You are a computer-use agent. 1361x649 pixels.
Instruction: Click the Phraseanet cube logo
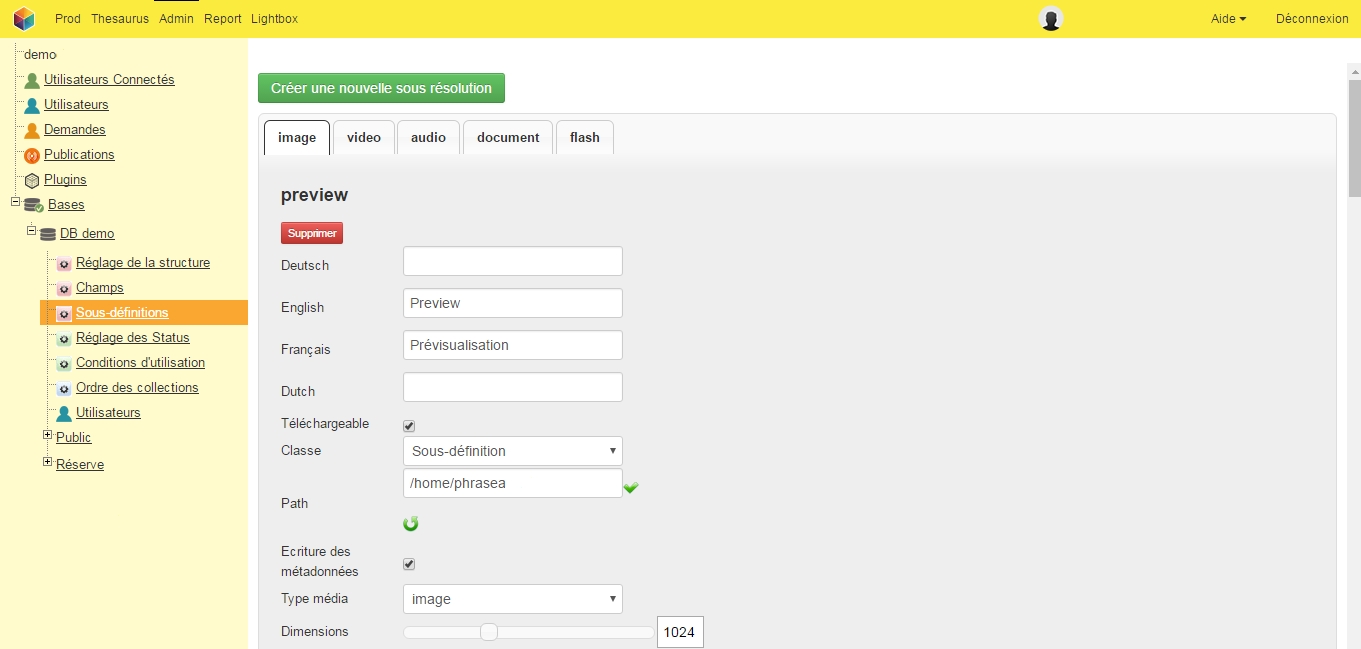pos(24,18)
